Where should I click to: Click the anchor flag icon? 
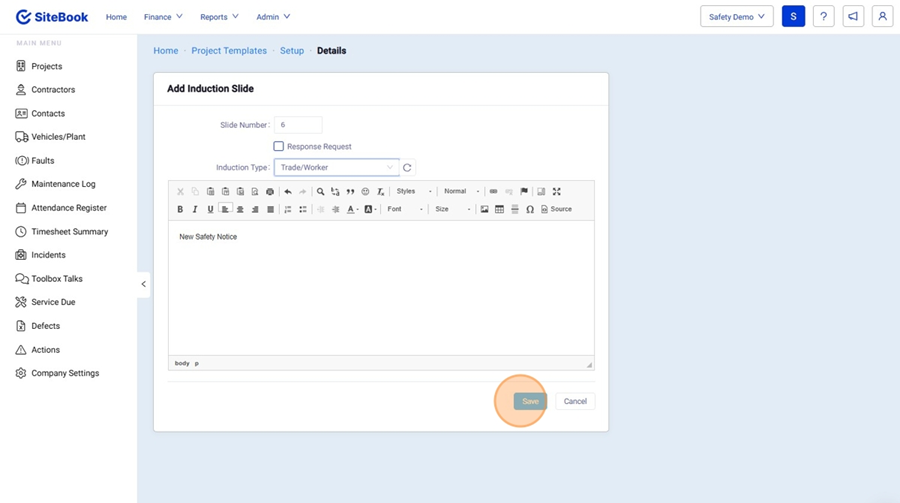[x=524, y=192]
